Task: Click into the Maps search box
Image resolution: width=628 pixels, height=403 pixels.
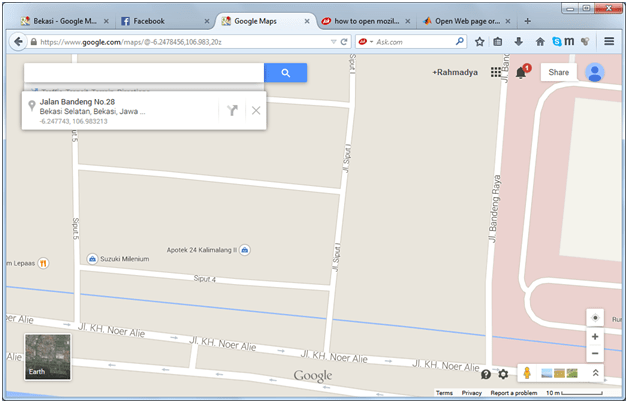Action: tap(143, 73)
